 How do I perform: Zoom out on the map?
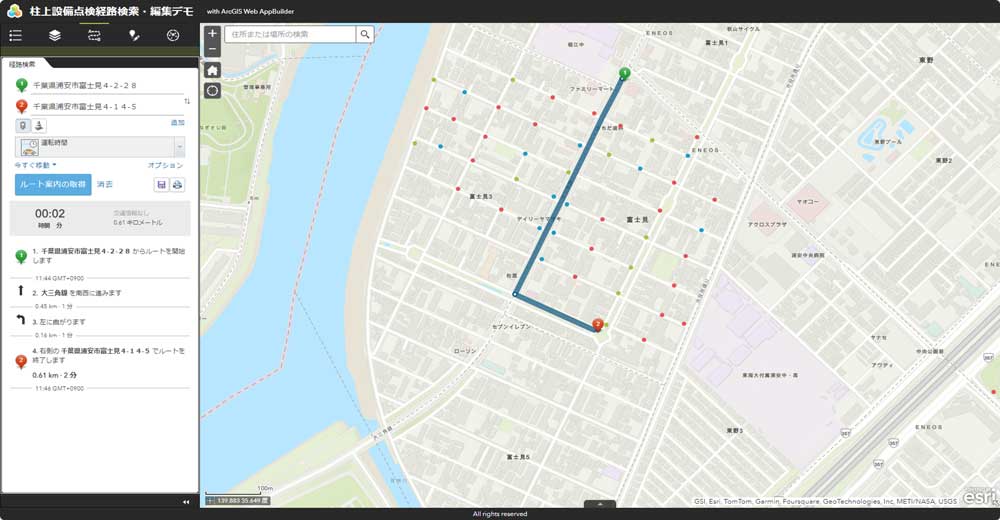tap(212, 48)
